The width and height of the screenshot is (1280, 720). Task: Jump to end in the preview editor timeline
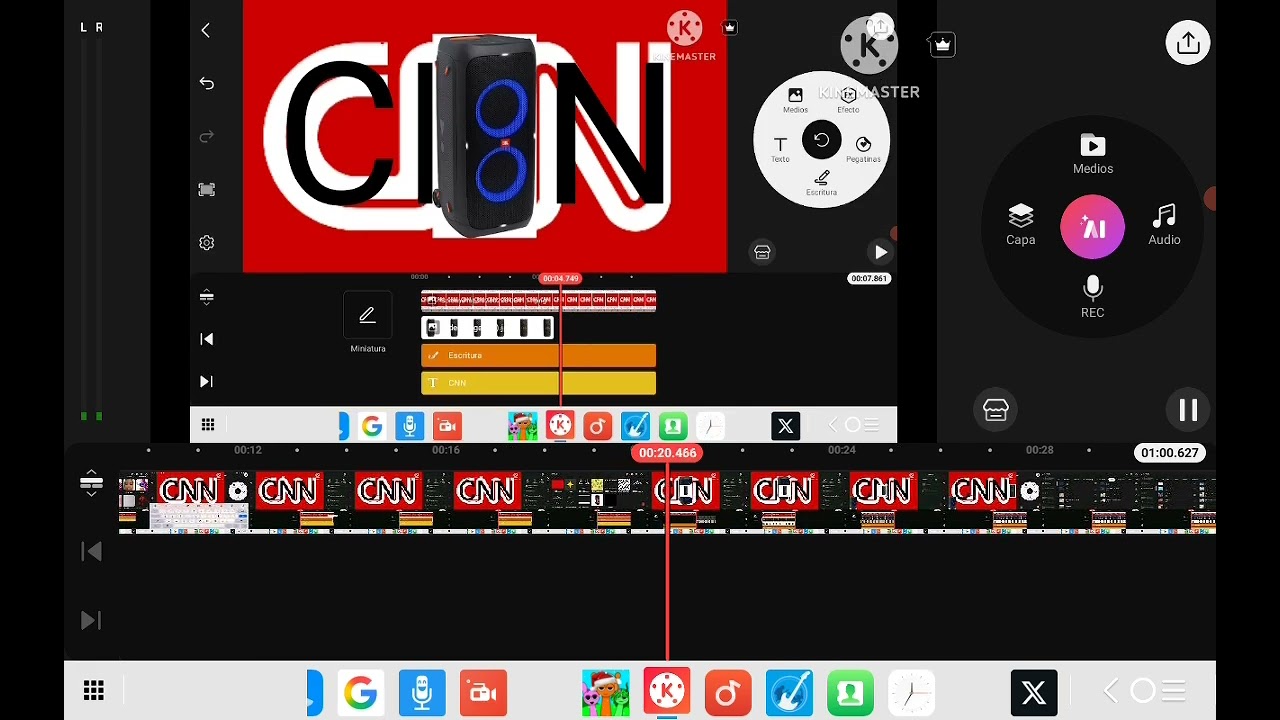pos(207,381)
